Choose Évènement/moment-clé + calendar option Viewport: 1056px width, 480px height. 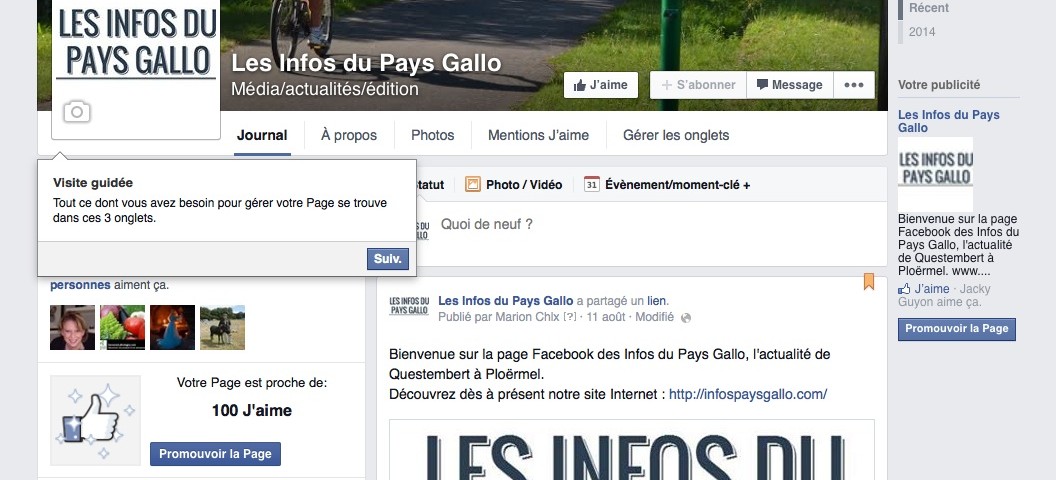coord(667,184)
